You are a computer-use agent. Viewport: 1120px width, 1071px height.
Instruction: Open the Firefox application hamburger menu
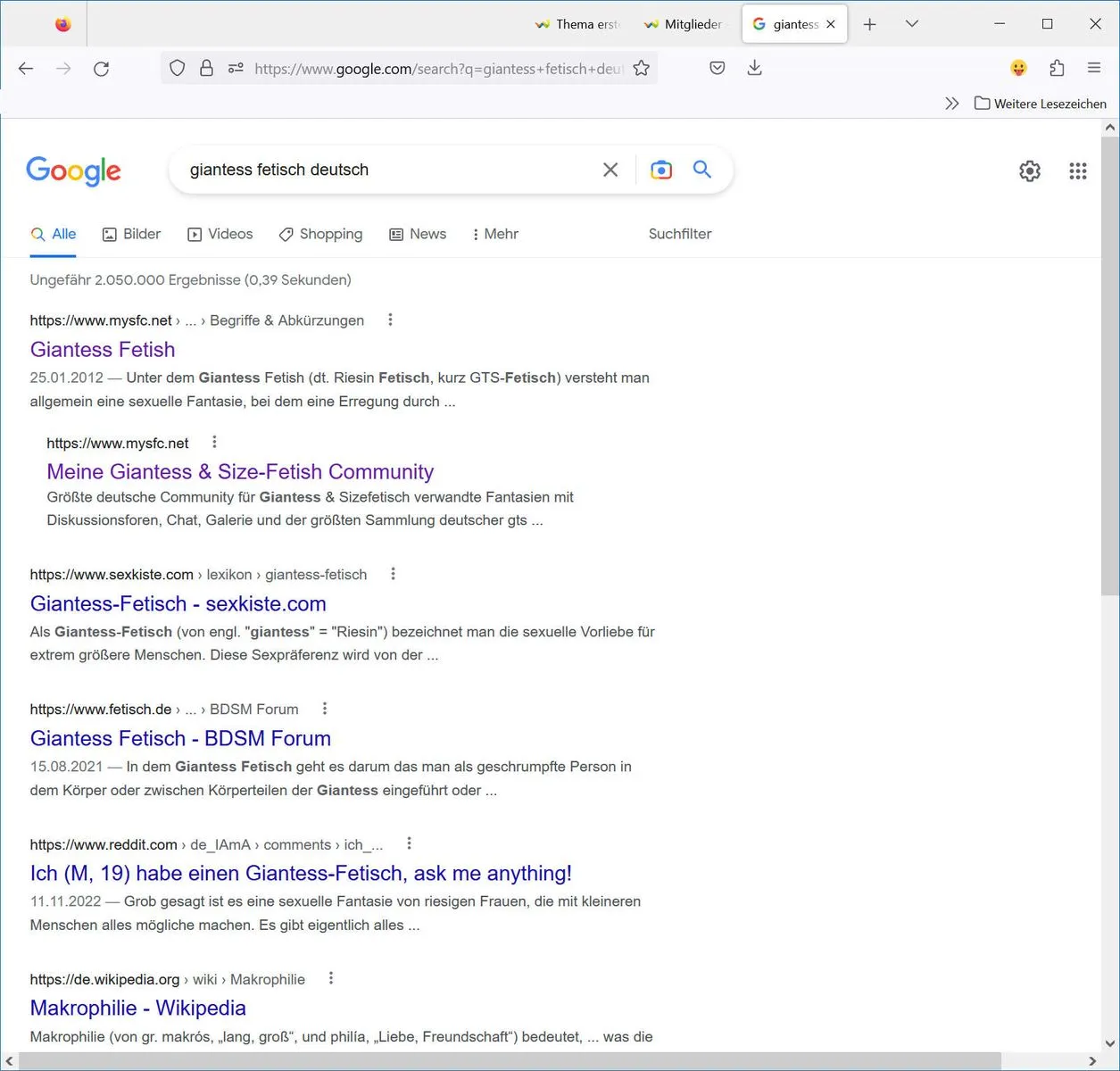[x=1094, y=68]
